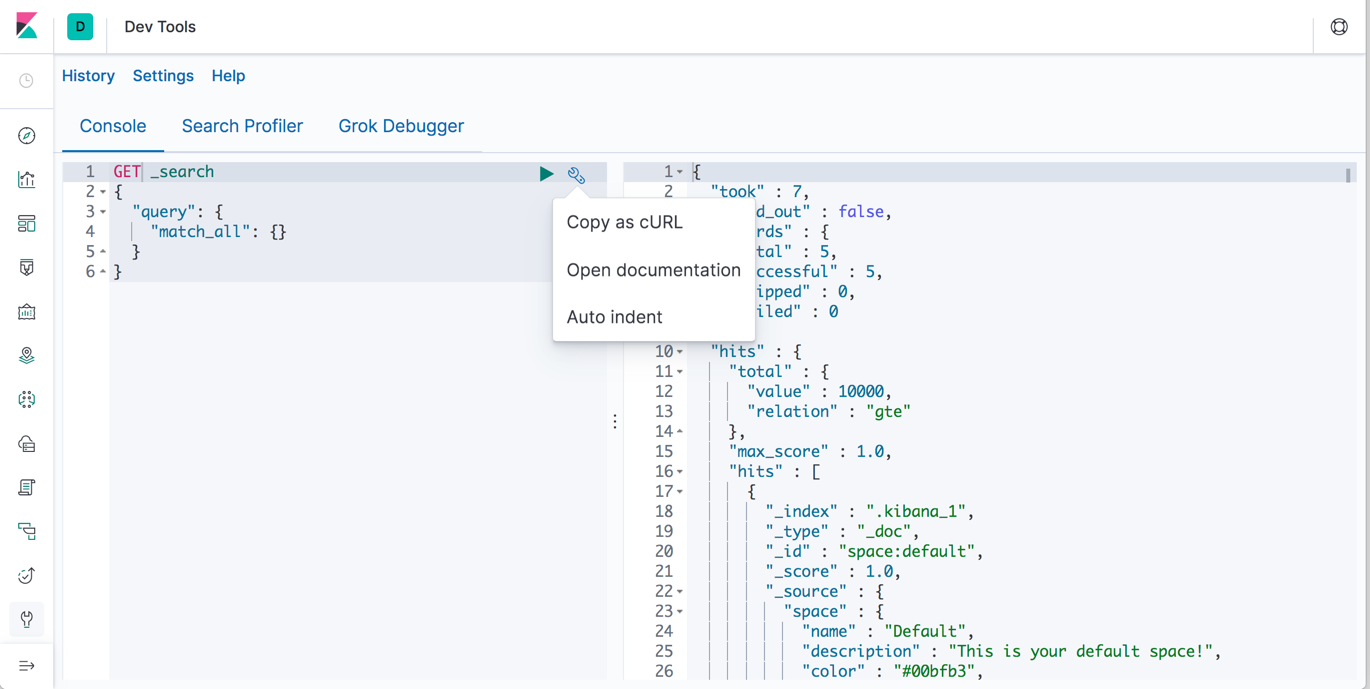Select Auto indent in the popup menu
This screenshot has width=1370, height=689.
tap(614, 317)
